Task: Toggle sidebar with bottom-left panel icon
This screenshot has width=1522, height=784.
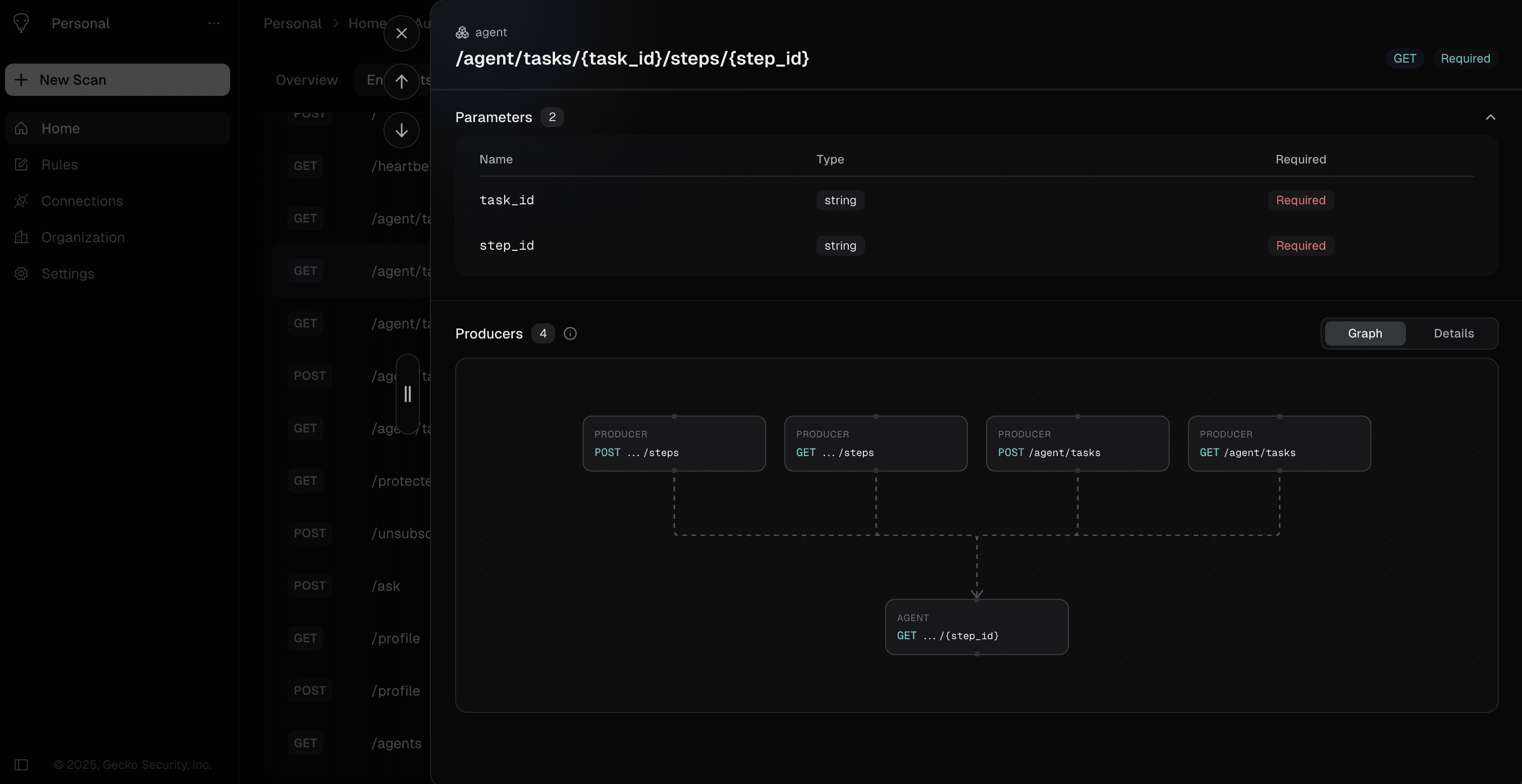Action: click(x=21, y=764)
